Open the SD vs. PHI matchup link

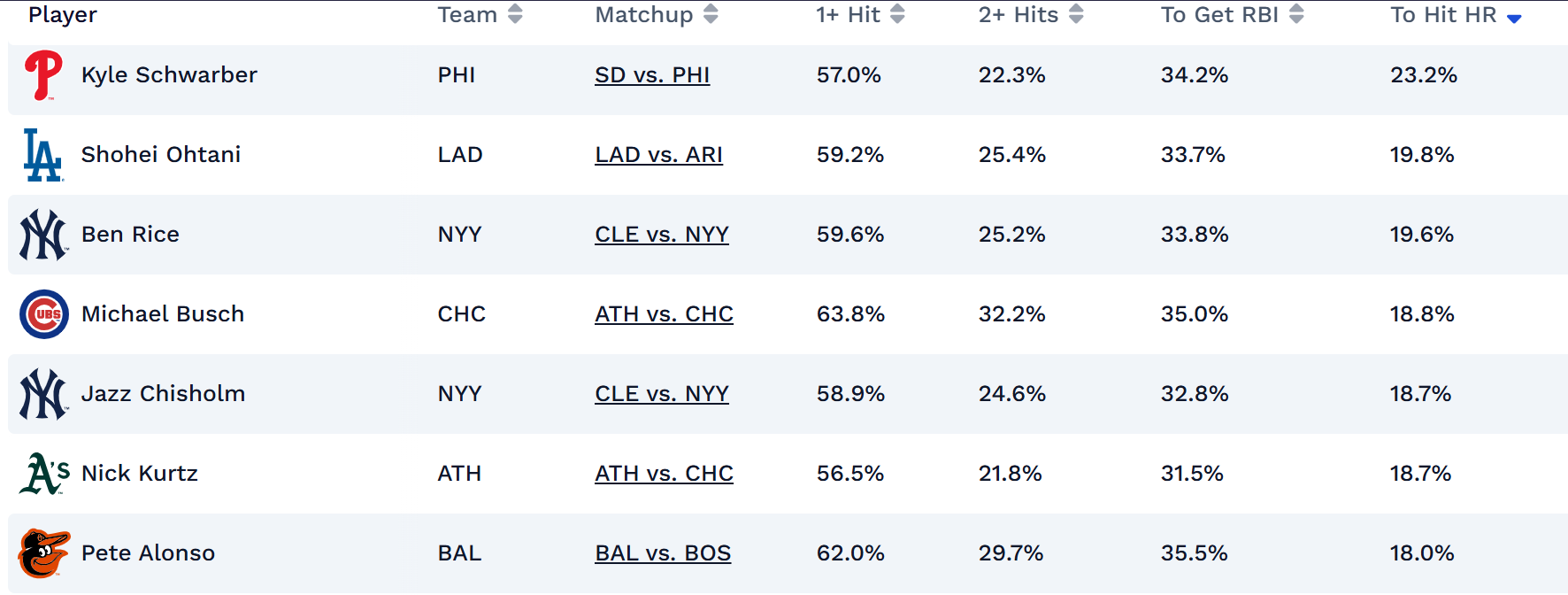[x=652, y=75]
